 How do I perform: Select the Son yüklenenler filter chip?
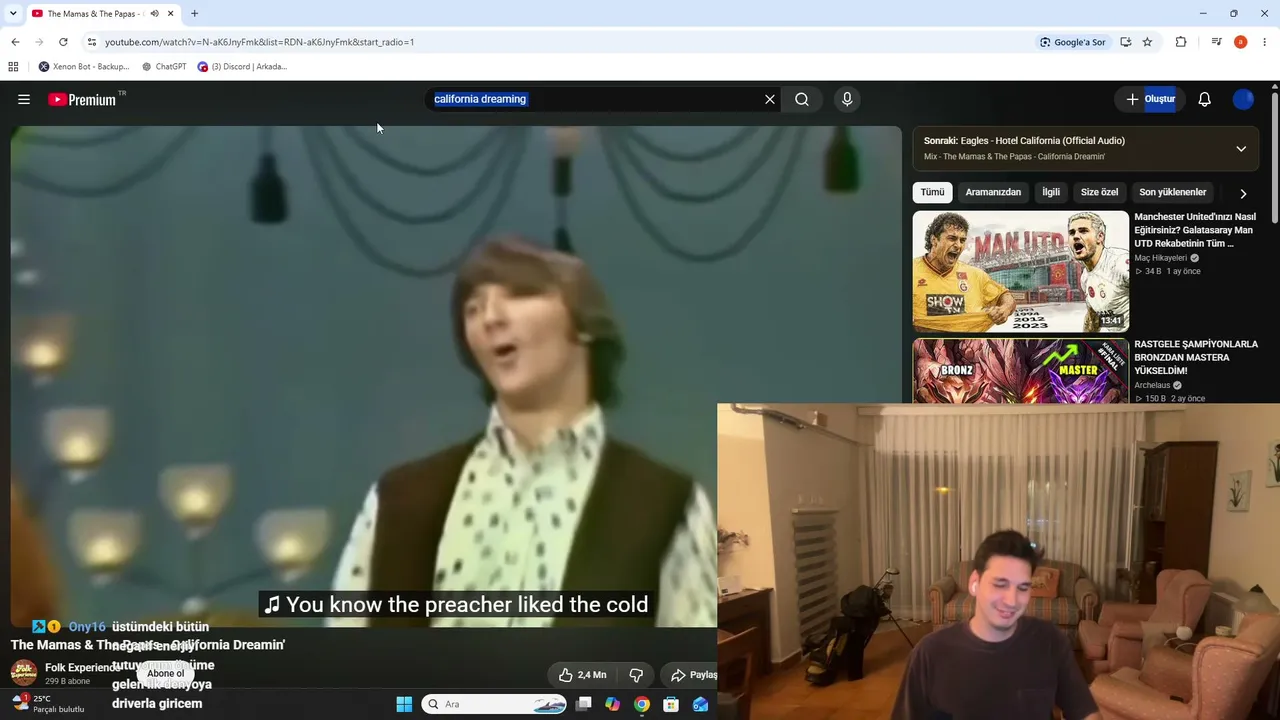point(1172,192)
